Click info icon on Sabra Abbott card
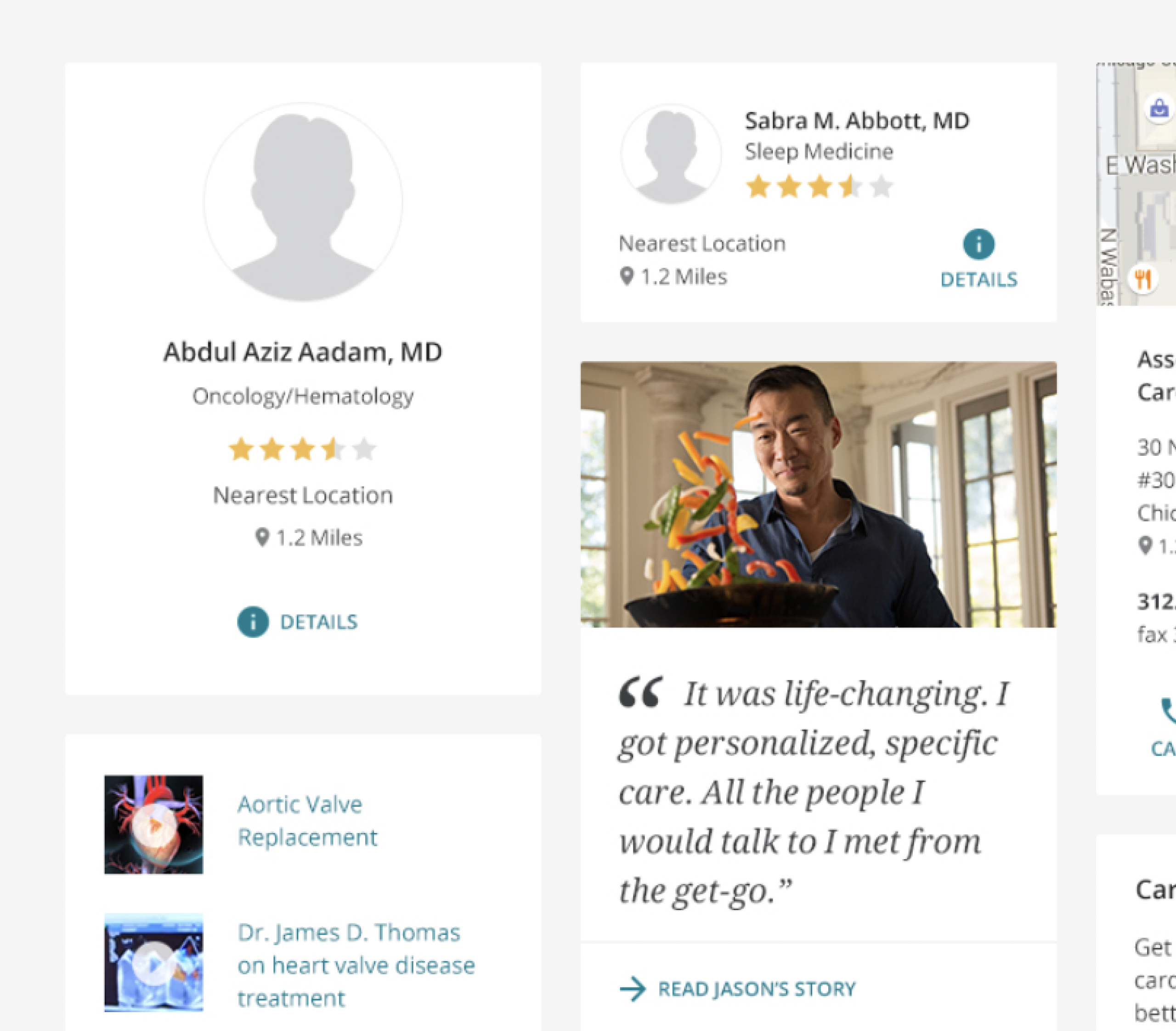The height and width of the screenshot is (1031, 1176). pyautogui.click(x=978, y=244)
